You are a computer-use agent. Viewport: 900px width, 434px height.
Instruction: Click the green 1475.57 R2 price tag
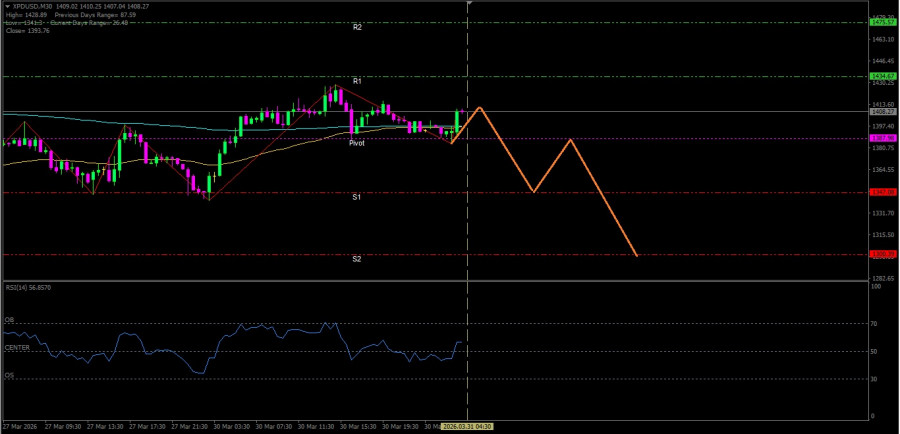coord(882,22)
